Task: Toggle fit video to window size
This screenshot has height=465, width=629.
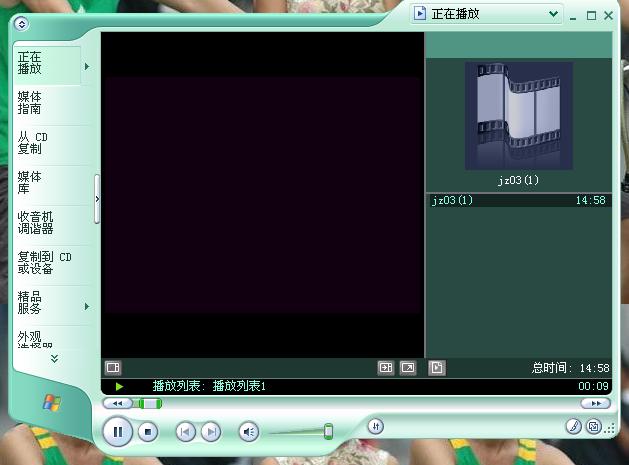Action: click(x=385, y=368)
